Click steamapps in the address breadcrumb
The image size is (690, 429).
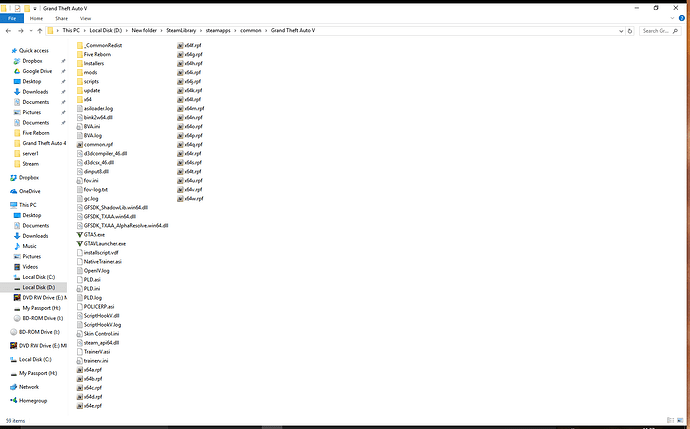point(218,30)
